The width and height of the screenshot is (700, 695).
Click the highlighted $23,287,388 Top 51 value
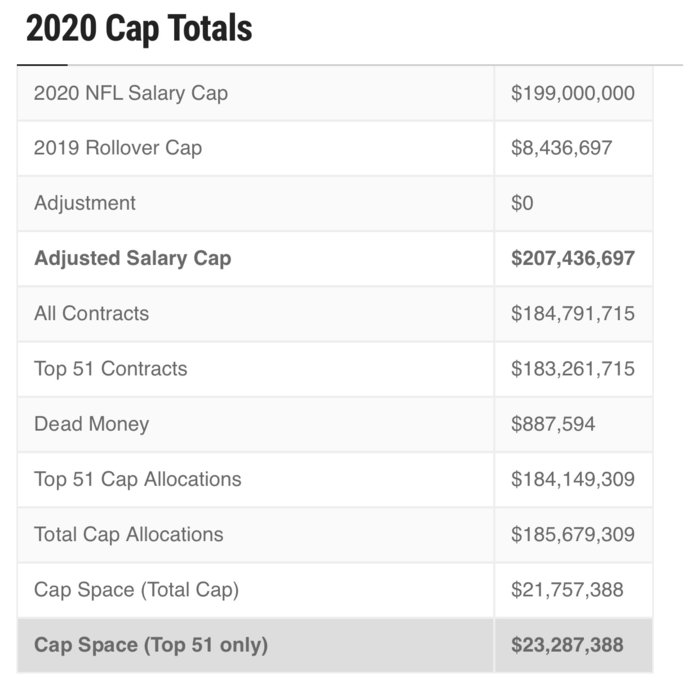click(566, 645)
